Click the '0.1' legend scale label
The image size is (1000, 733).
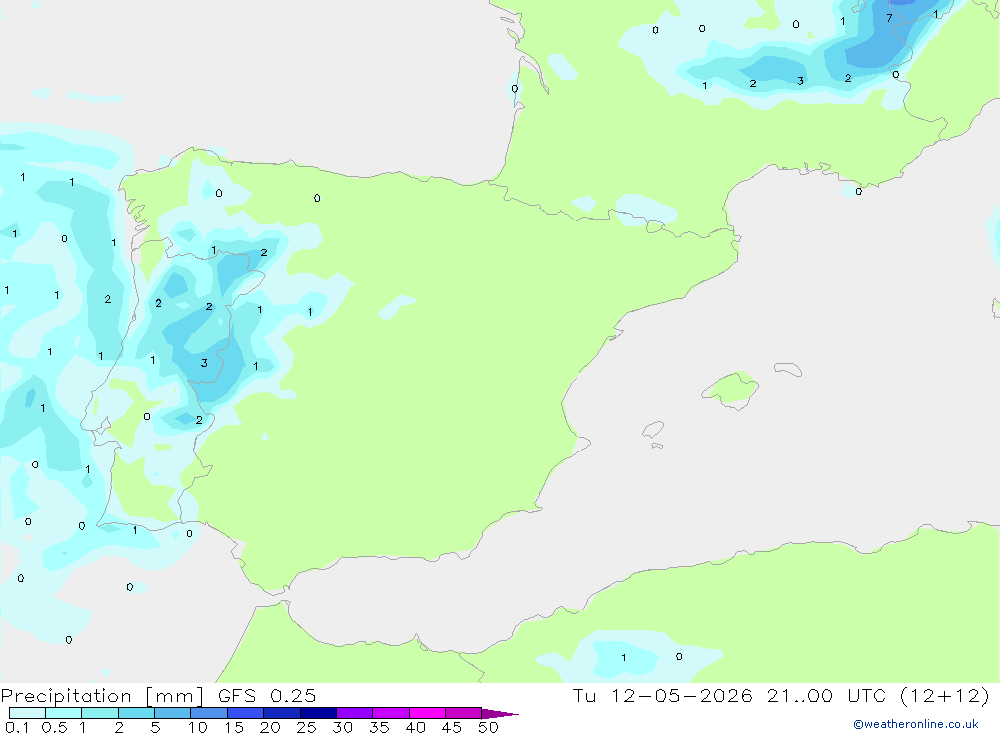[x=17, y=727]
